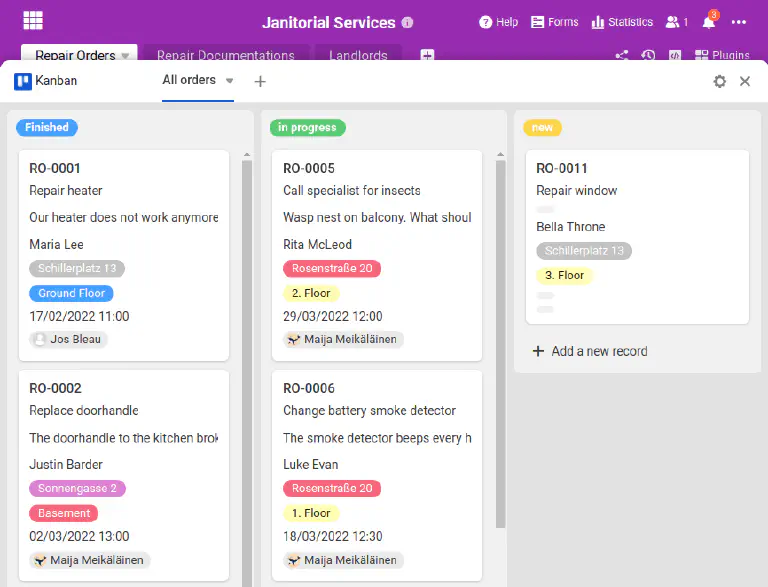This screenshot has height=587, width=768.
Task: Expand the All orders view dropdown
Action: click(x=229, y=80)
